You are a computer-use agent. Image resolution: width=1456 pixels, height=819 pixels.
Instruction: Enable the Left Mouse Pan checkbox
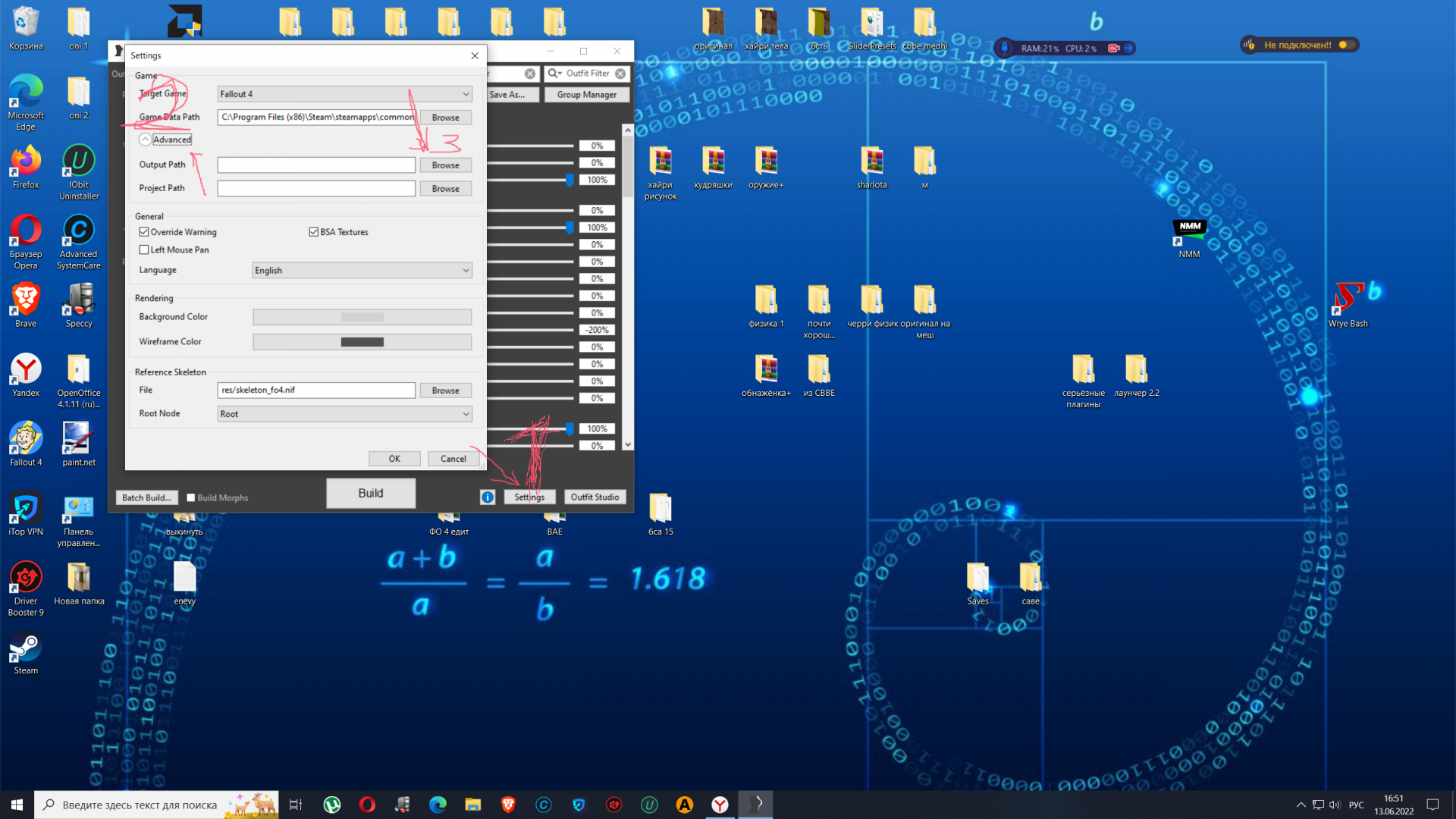(x=144, y=249)
